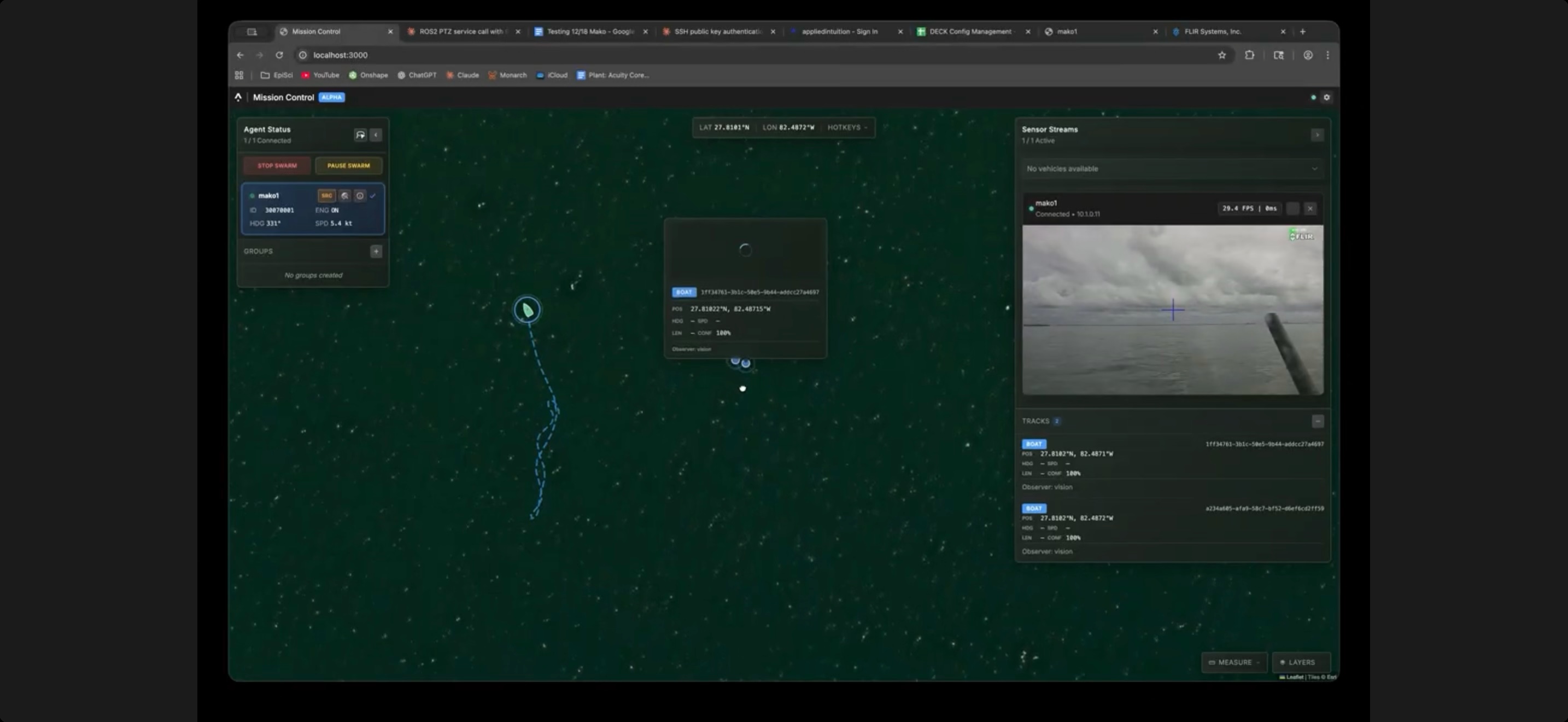Screen dimensions: 1568x722
Task: Collapse the Agent Status panel
Action: pos(376,135)
